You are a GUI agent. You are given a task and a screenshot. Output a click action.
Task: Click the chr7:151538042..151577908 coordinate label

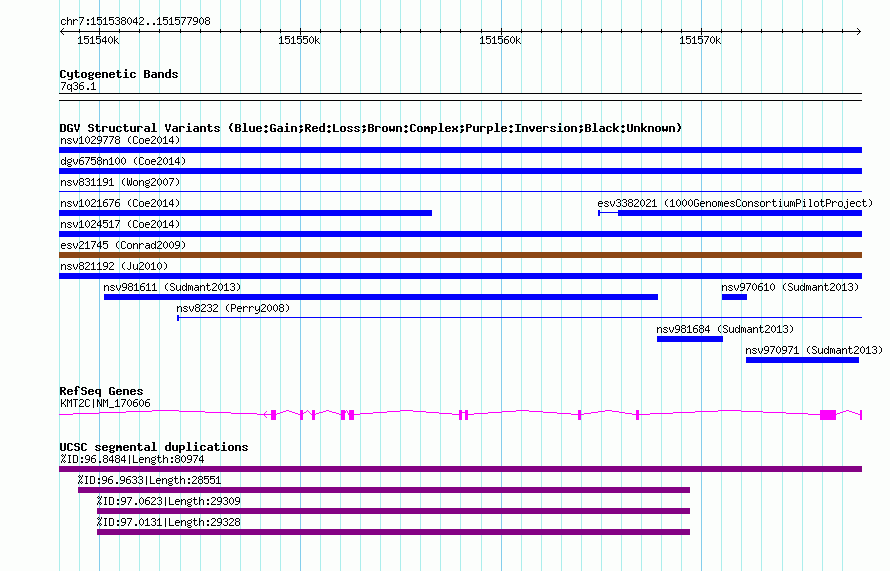click(x=135, y=21)
